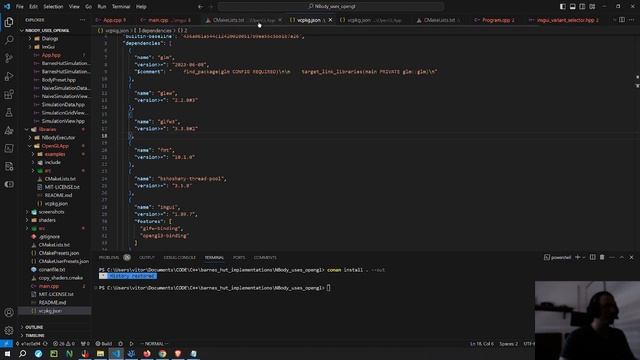
Task: Open the Selection menu
Action: (53, 7)
